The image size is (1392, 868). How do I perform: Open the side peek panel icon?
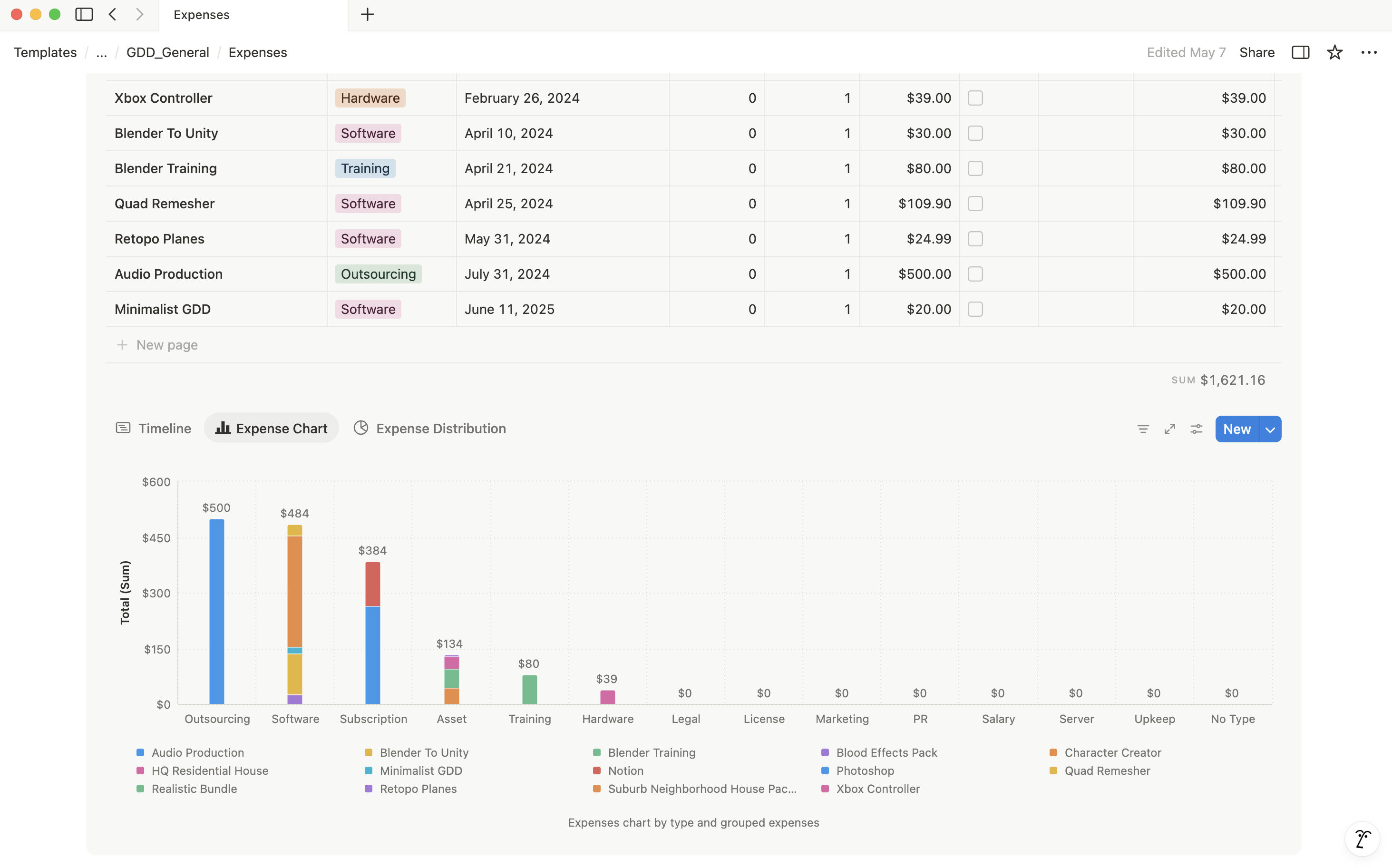1300,52
